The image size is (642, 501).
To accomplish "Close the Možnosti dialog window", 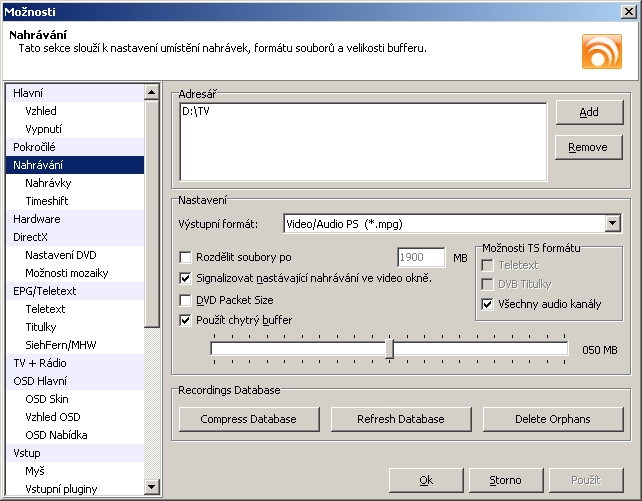I will pos(628,12).
